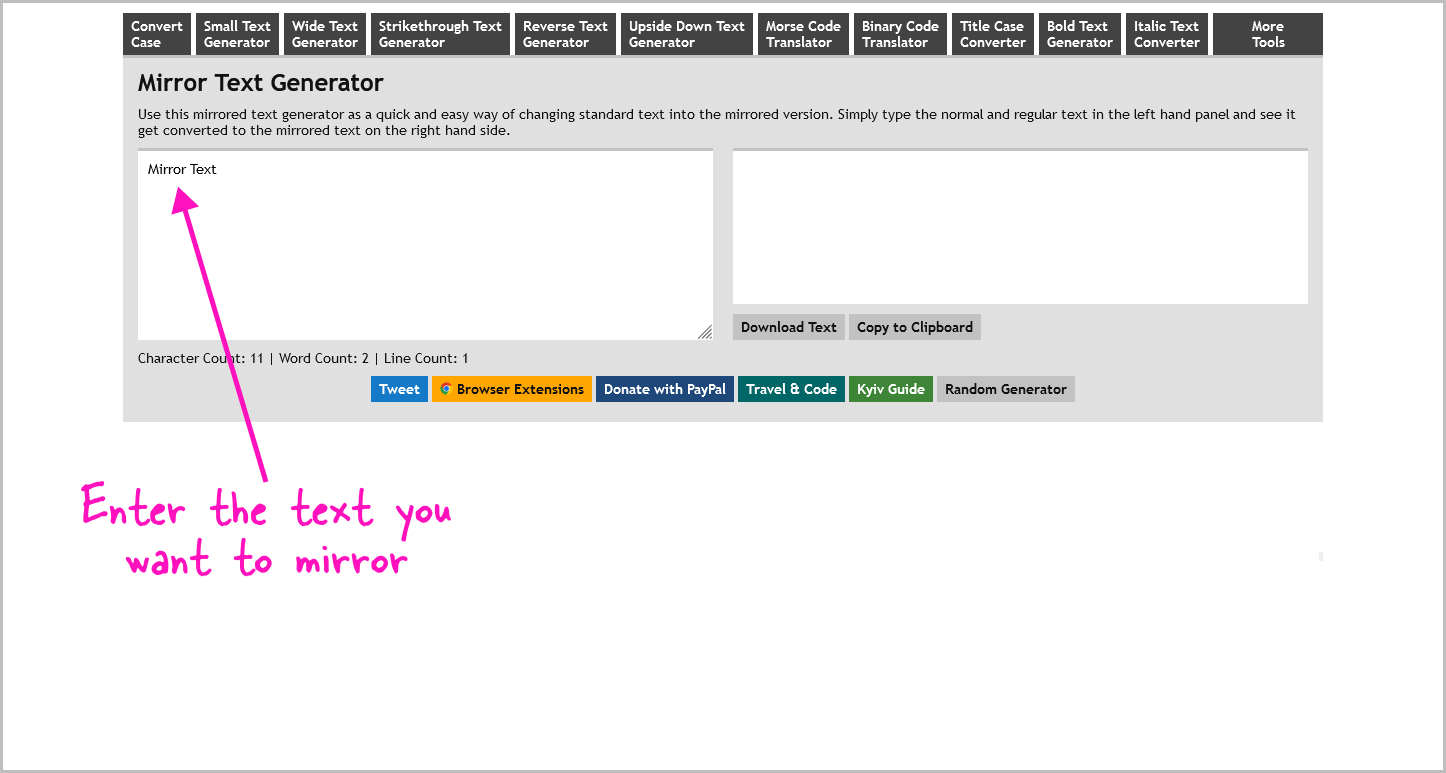Open the Strikethrough Text Generator
Screen dimensions: 1446x773
440,33
